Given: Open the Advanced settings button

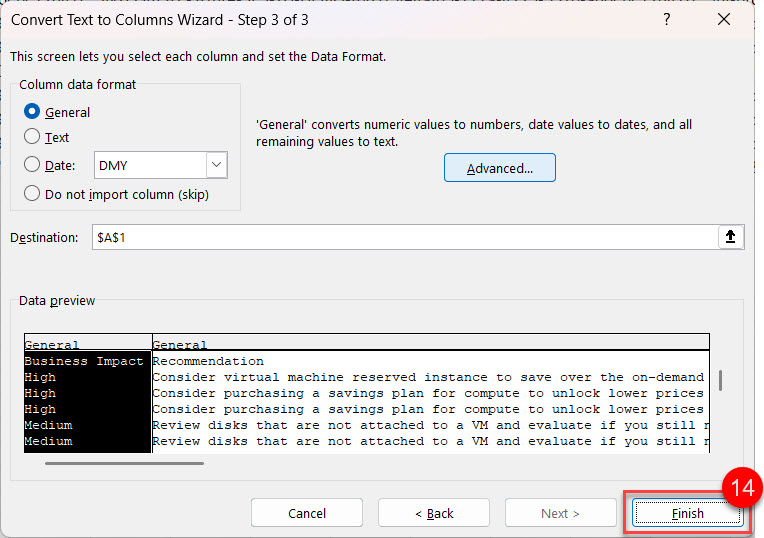Looking at the screenshot, I should tap(499, 168).
